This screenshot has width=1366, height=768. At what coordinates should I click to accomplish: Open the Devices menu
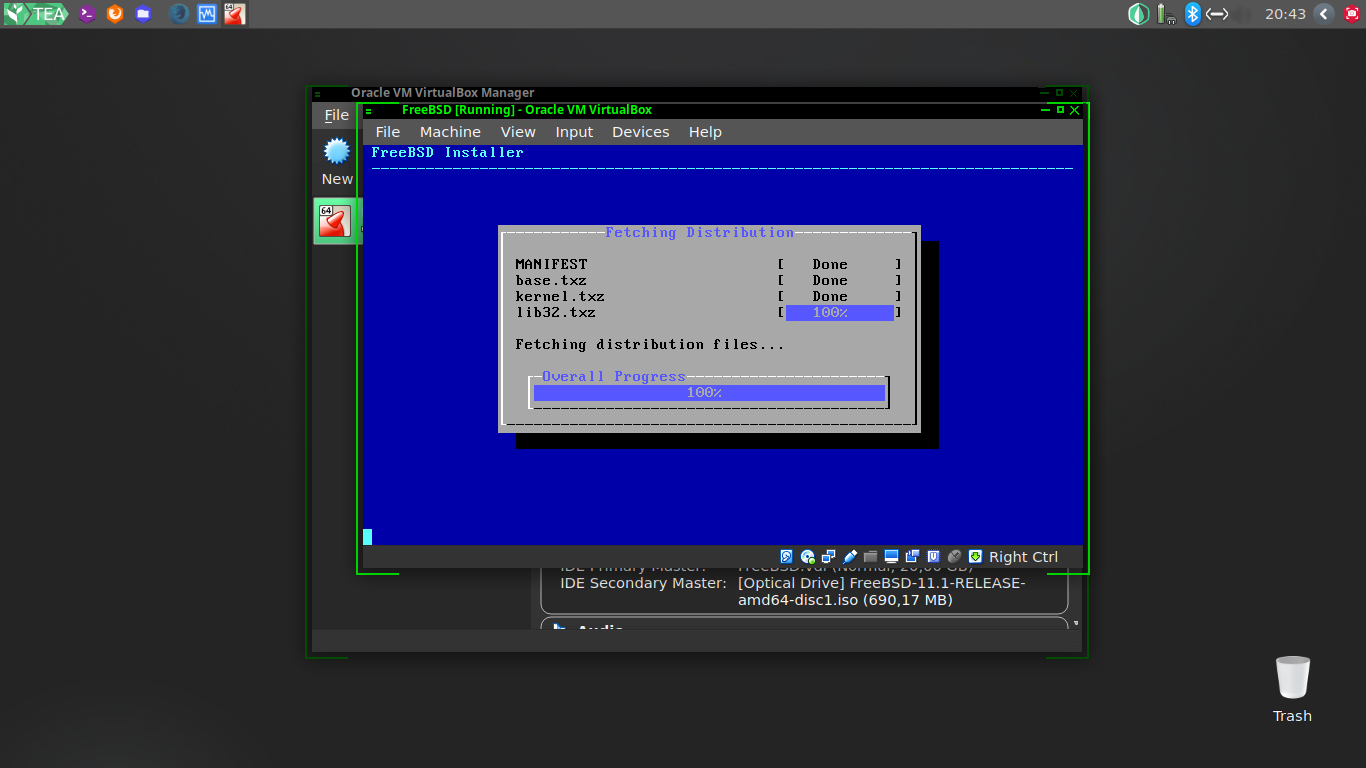point(641,132)
